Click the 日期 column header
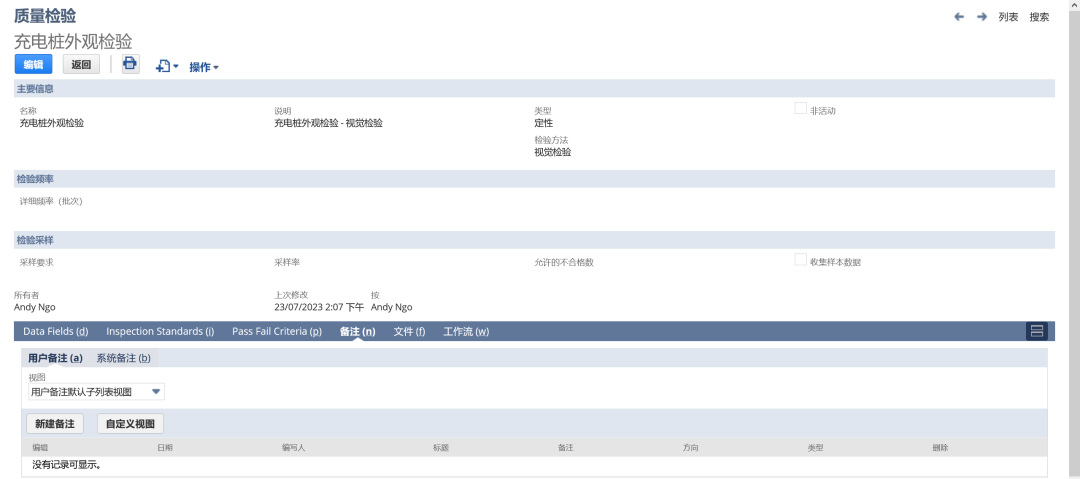 coord(165,448)
